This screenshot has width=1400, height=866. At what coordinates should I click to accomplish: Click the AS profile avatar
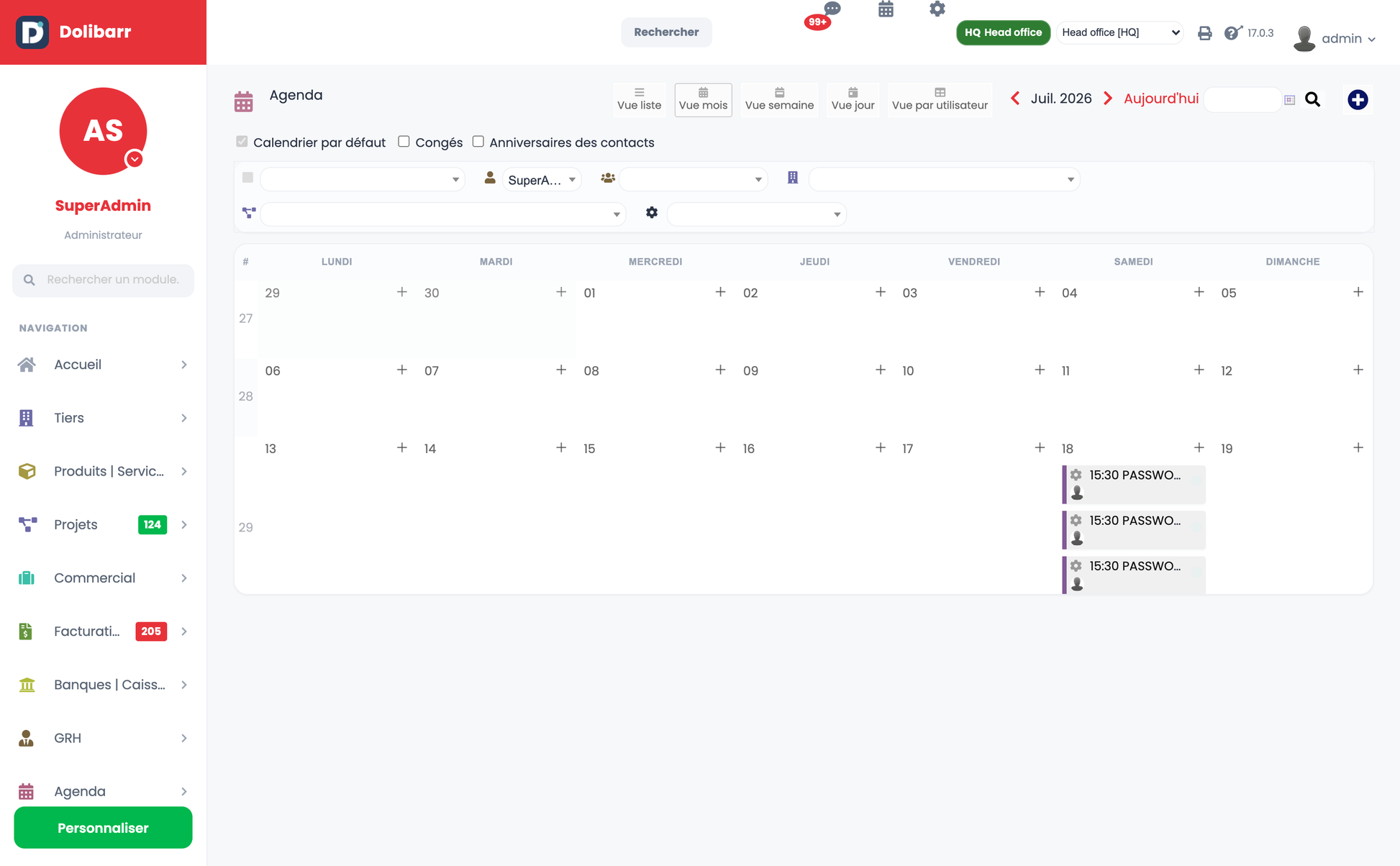tap(103, 131)
